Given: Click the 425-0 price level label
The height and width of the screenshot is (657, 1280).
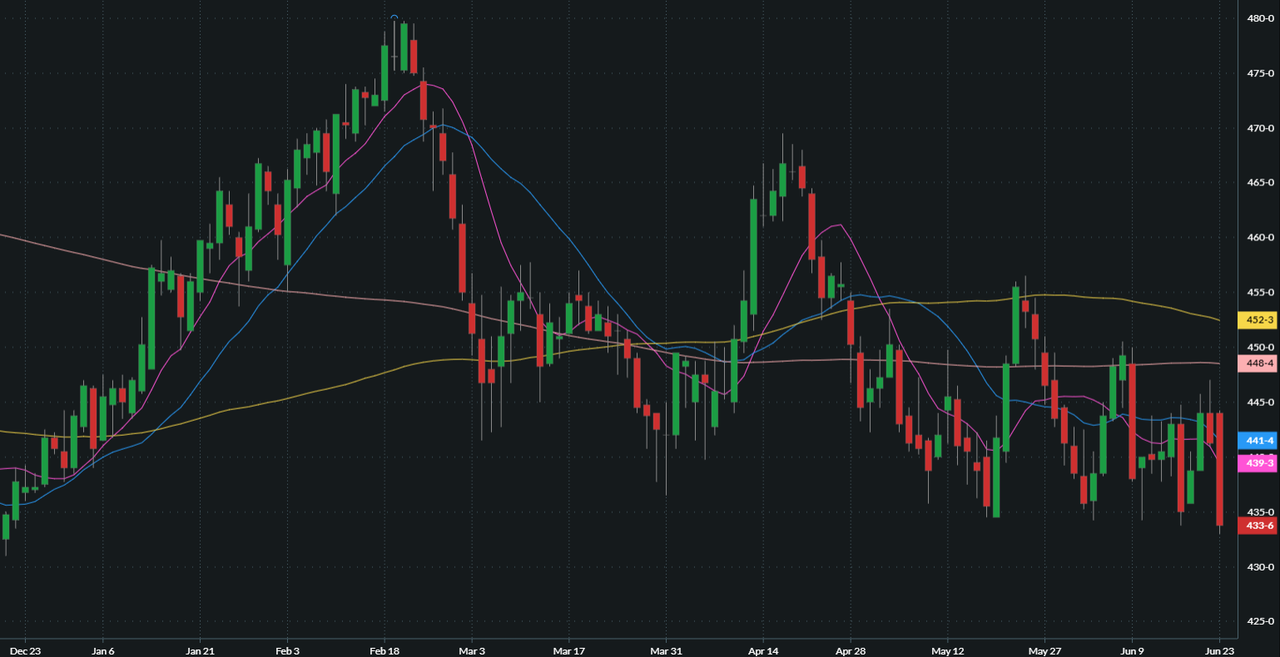Looking at the screenshot, I should click(1259, 621).
